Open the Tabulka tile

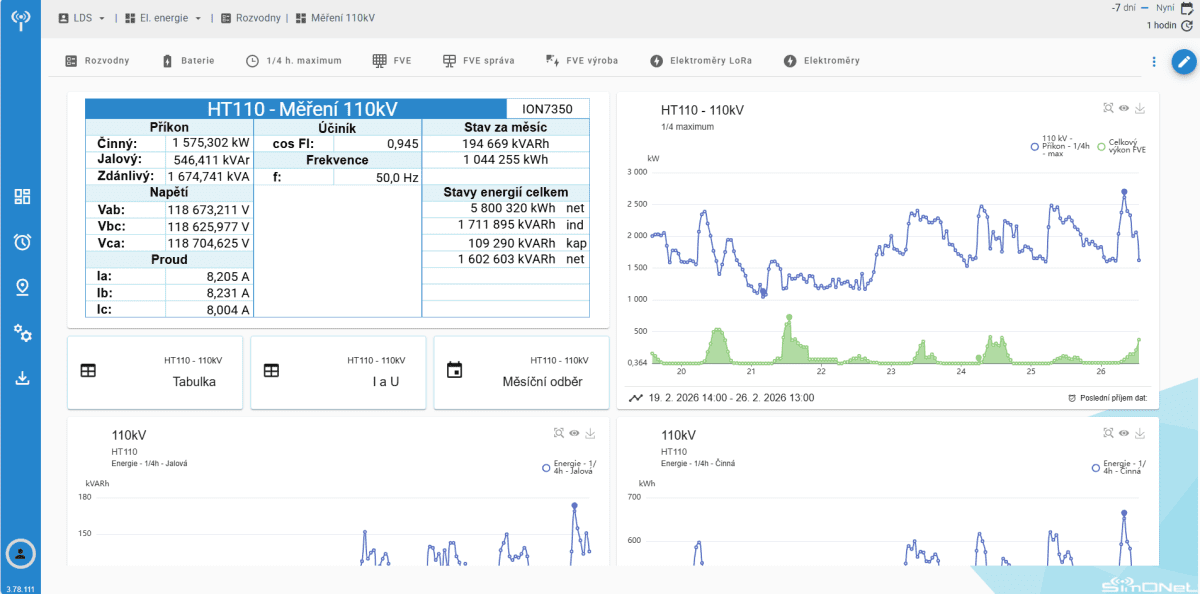tap(155, 372)
